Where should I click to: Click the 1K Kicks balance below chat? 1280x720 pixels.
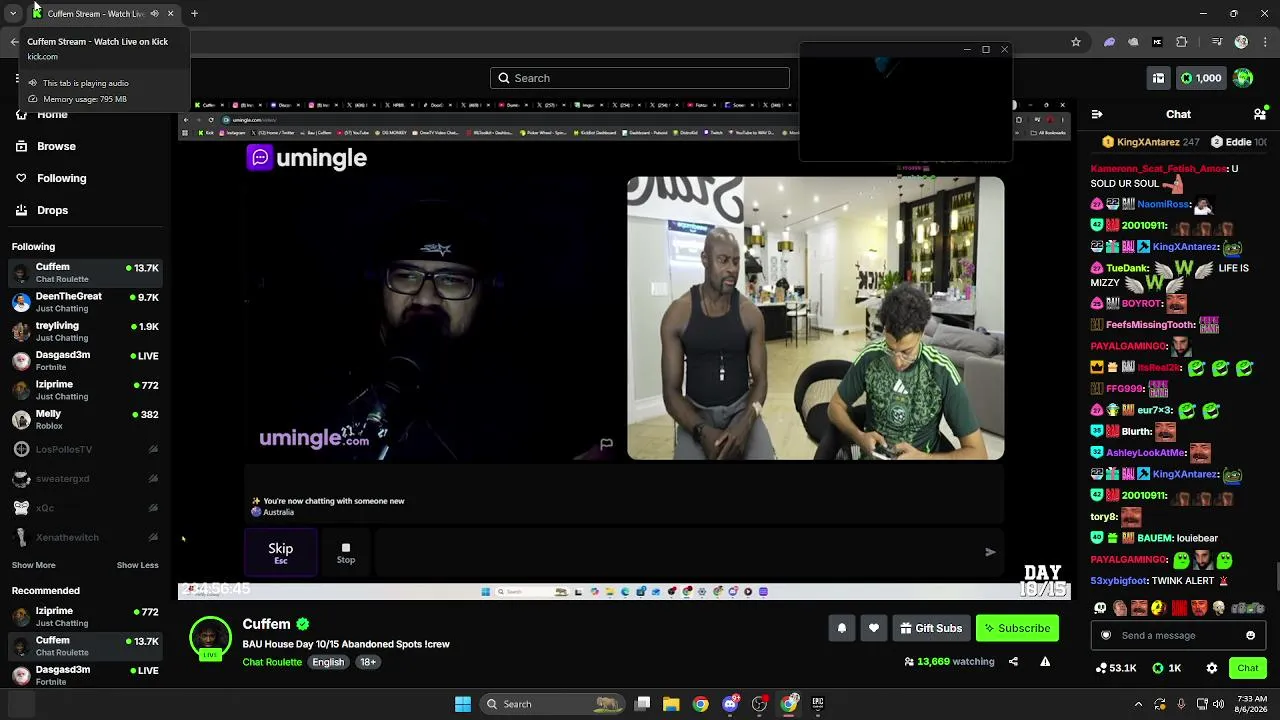point(1167,668)
